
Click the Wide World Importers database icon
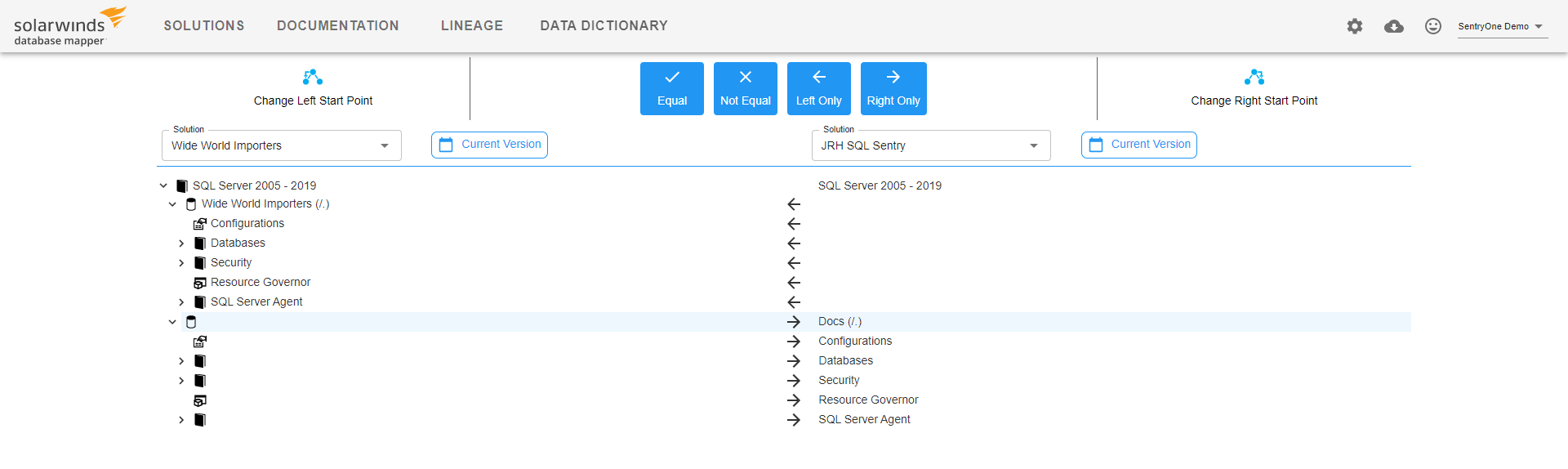pyautogui.click(x=191, y=204)
